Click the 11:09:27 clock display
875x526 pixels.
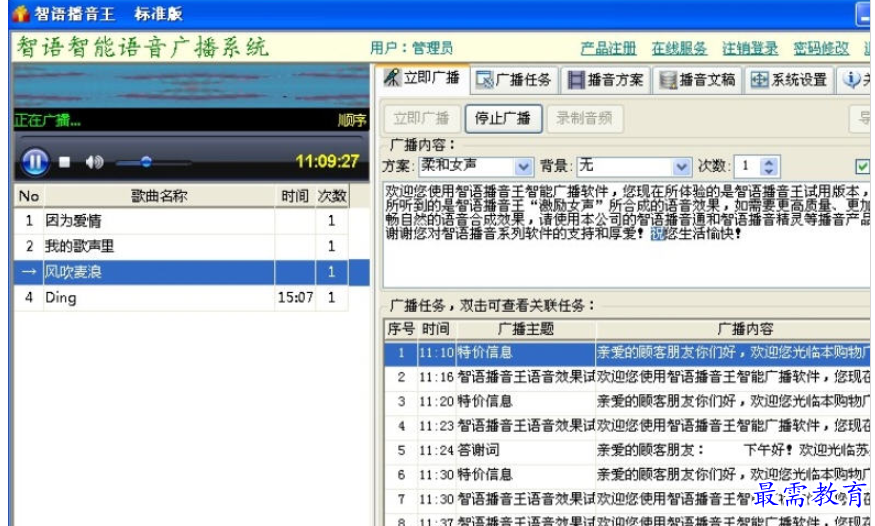(327, 161)
